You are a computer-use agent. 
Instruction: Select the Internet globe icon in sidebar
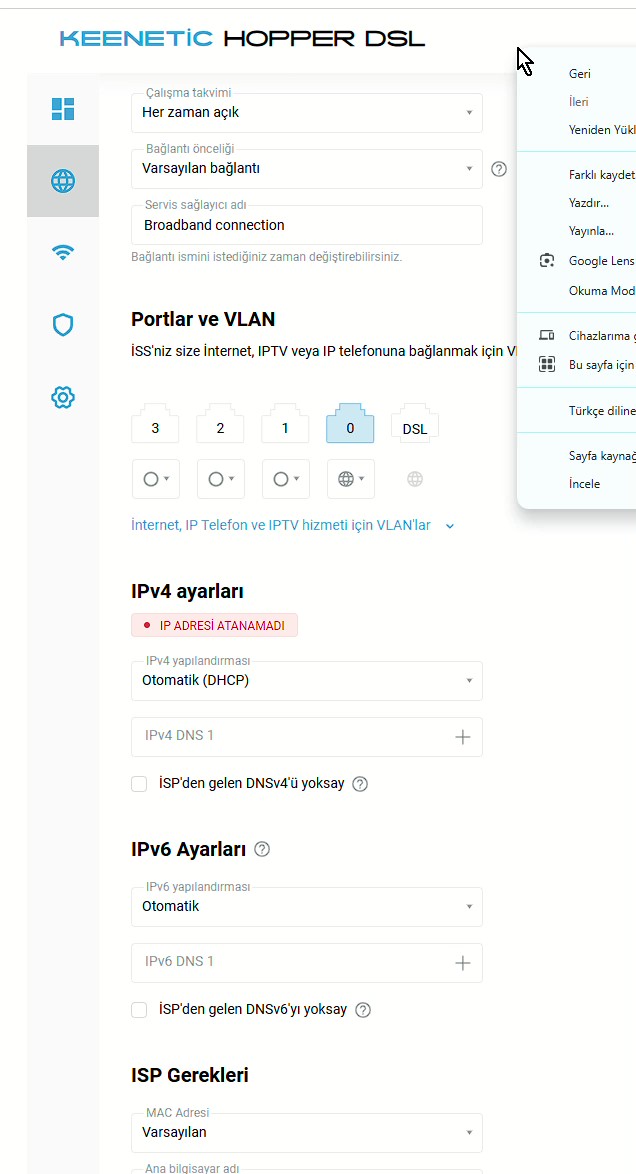63,181
